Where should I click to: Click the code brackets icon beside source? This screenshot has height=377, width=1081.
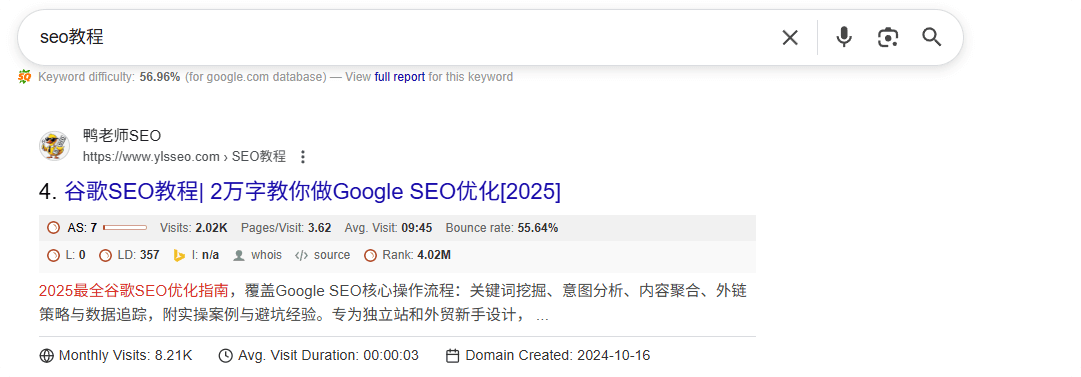(301, 256)
